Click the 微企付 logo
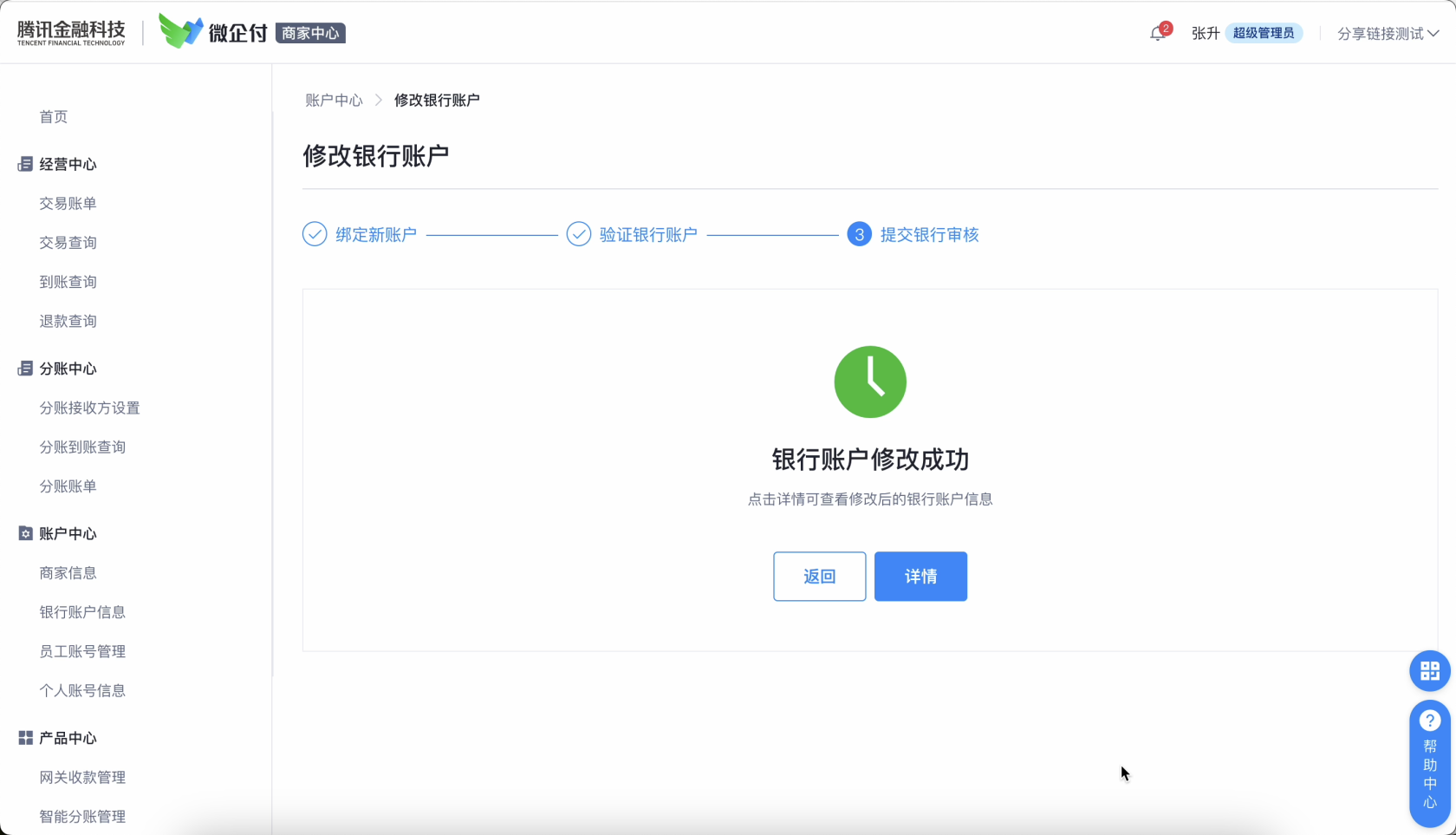Screen dimensions: 1456x835 click(x=213, y=32)
